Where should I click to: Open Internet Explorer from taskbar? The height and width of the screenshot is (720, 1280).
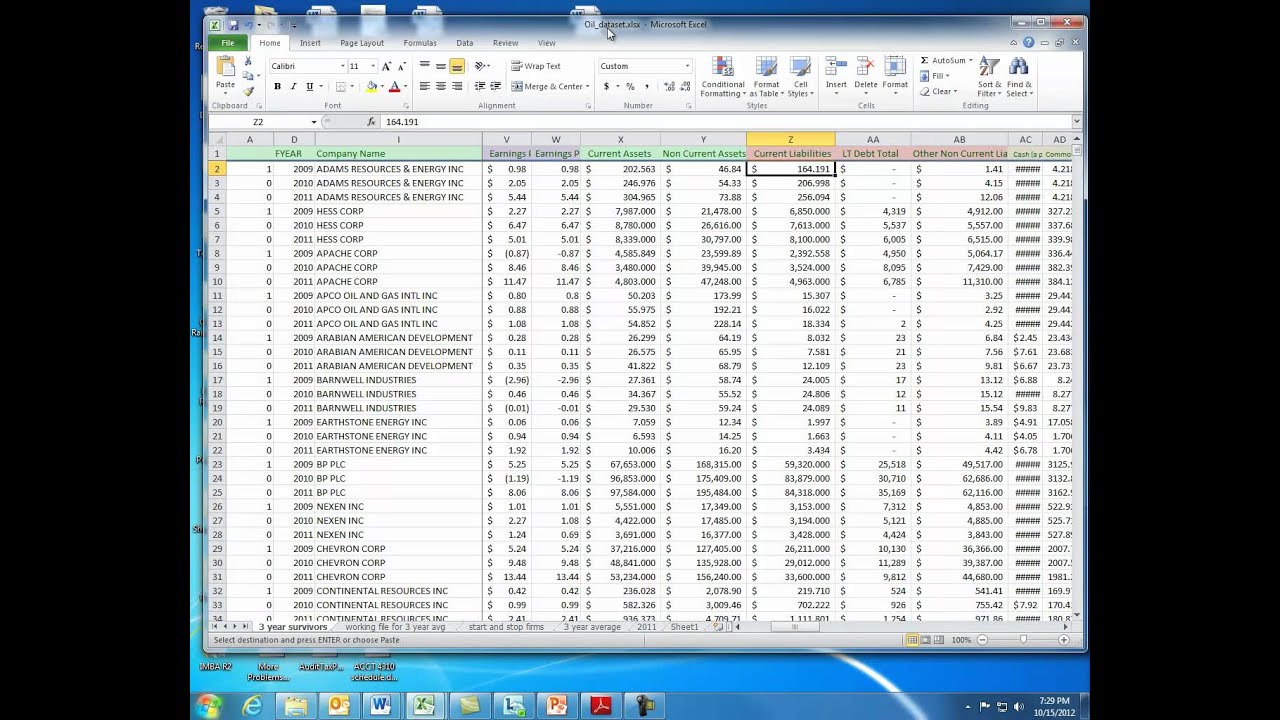tap(252, 706)
